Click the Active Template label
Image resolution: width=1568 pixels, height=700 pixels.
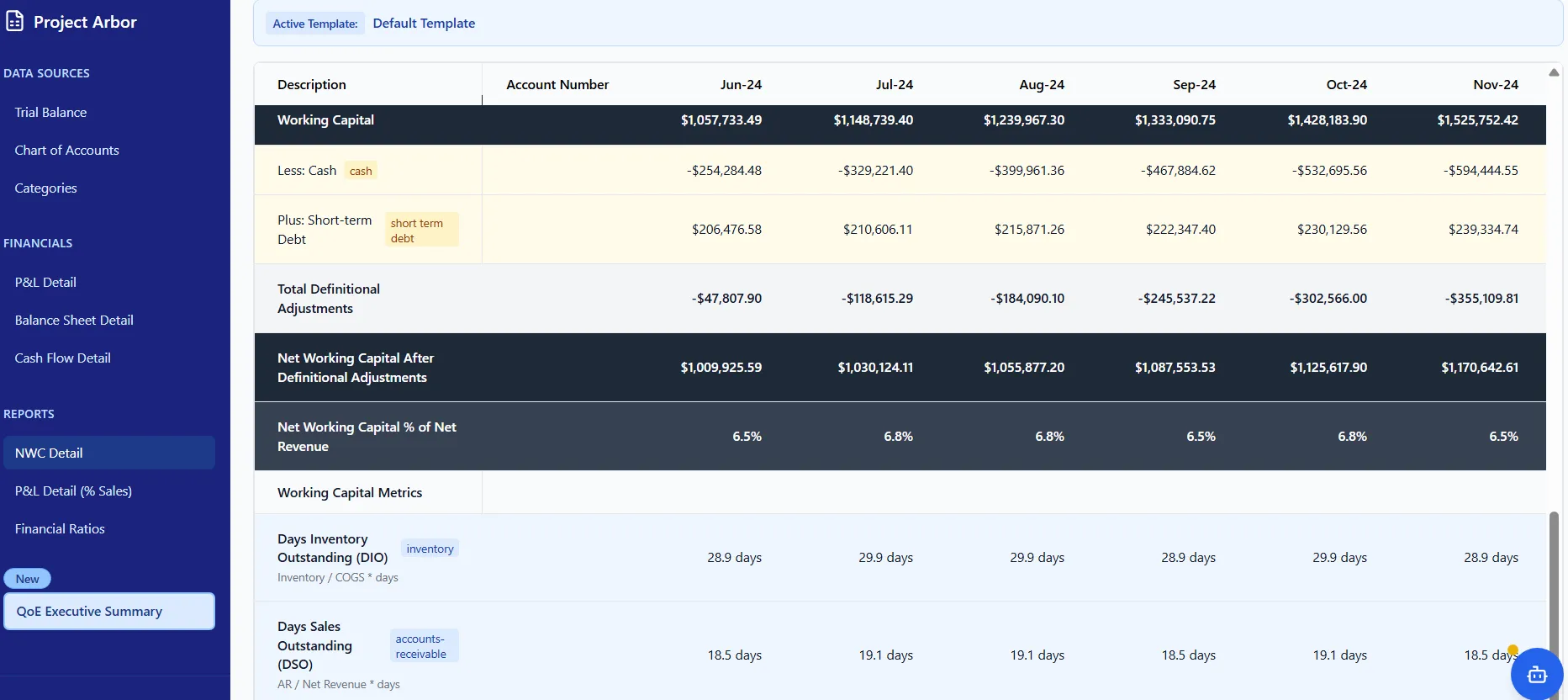pos(315,24)
